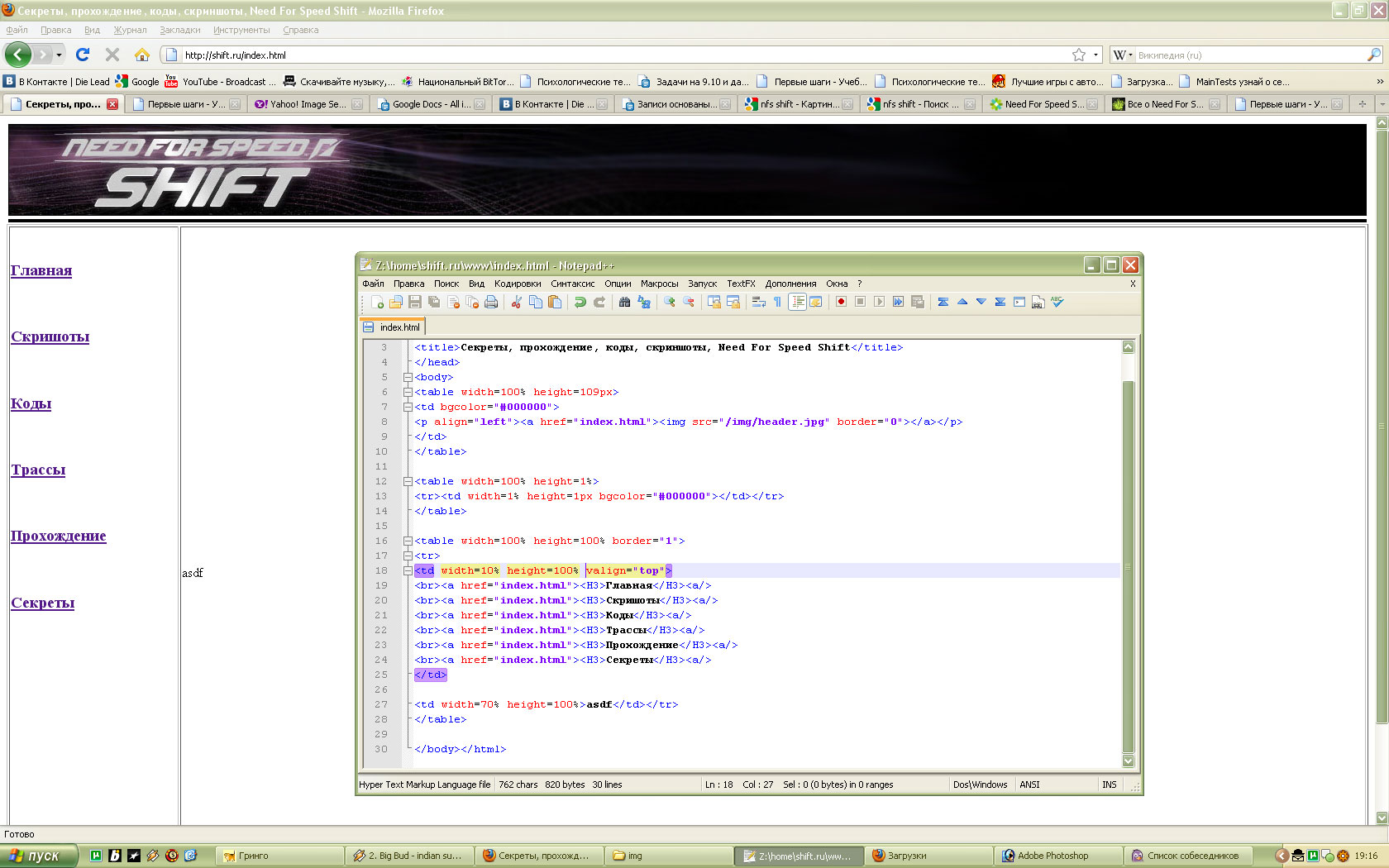Click Run macro multiple times icon

898,302
